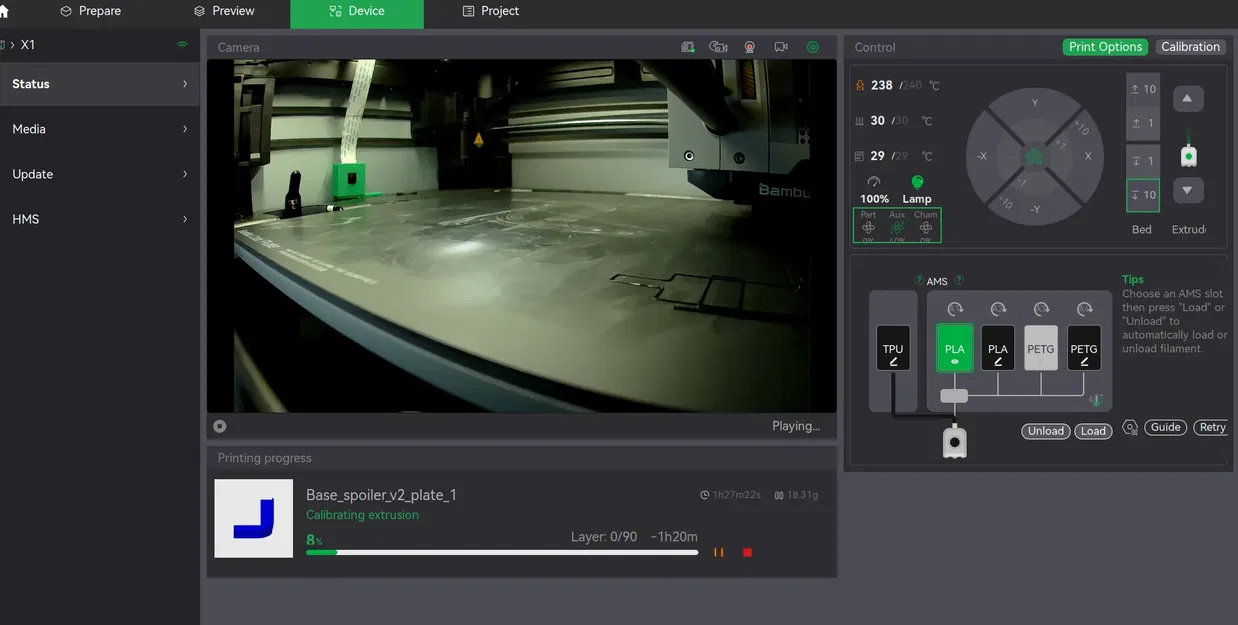This screenshot has width=1238, height=625.
Task: Open the 100% print speed control
Action: pyautogui.click(x=874, y=190)
